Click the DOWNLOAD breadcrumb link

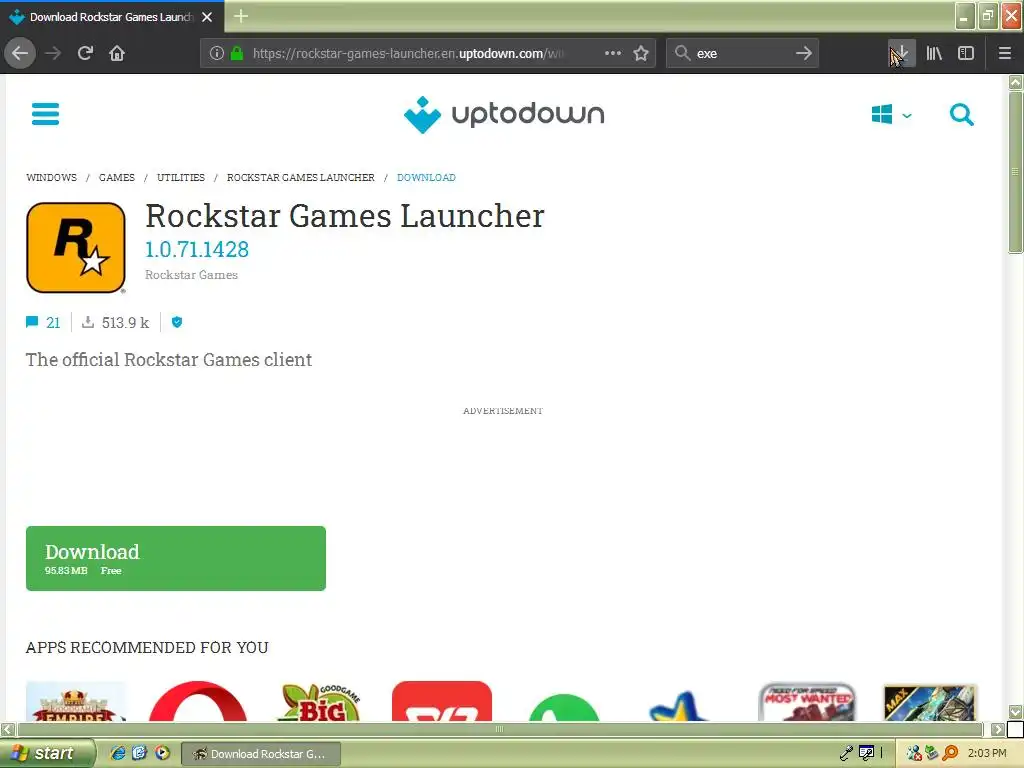pyautogui.click(x=426, y=178)
